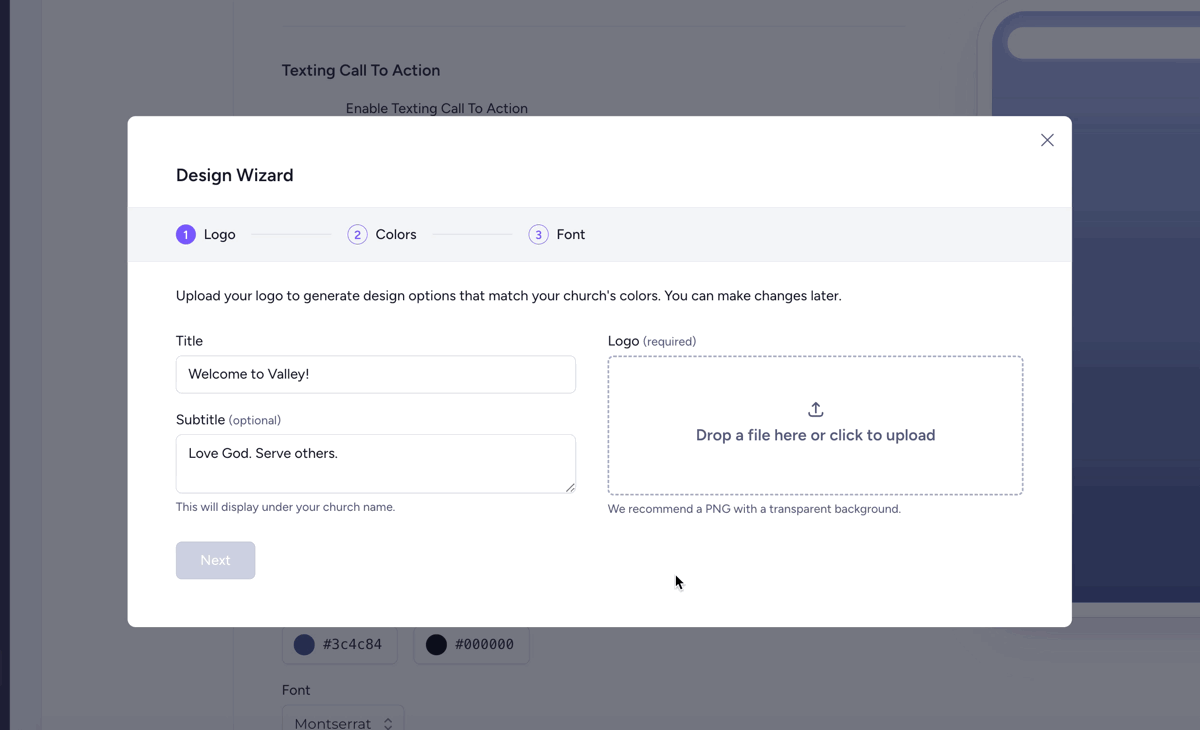Click the #3c4c84 color circle icon
This screenshot has width=1200, height=730.
click(304, 644)
